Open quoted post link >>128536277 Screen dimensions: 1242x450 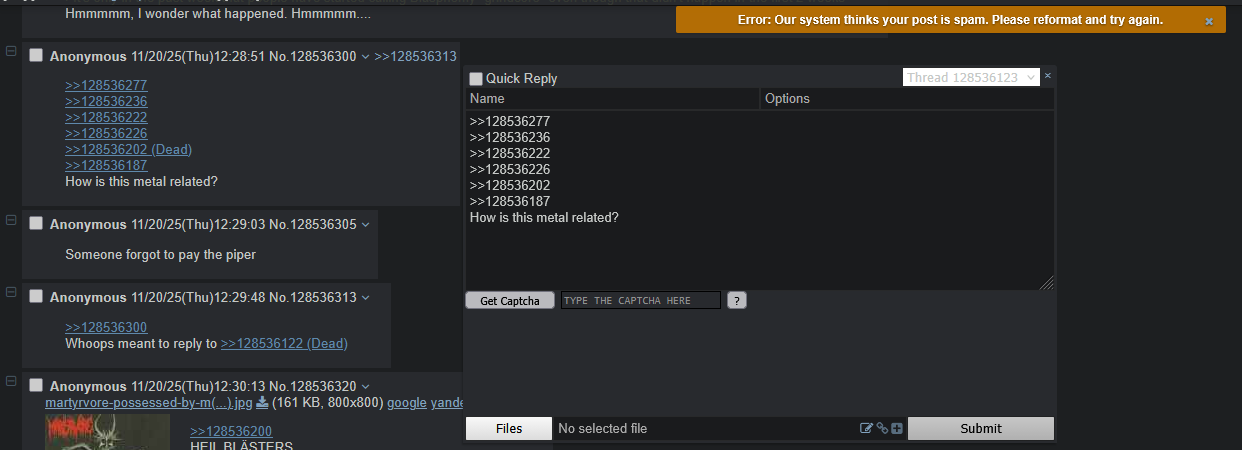click(106, 85)
